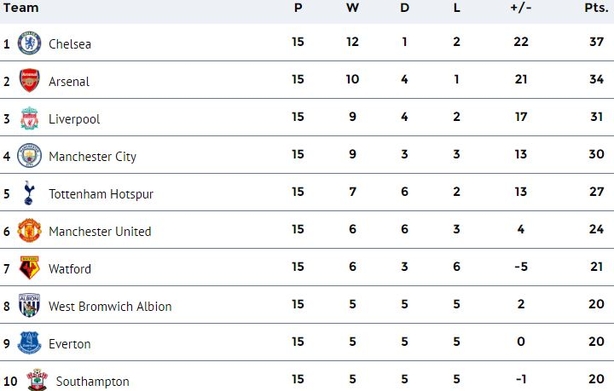The image size is (614, 391).
Task: Open the Tottenham Hotspur team link
Action: click(x=101, y=194)
